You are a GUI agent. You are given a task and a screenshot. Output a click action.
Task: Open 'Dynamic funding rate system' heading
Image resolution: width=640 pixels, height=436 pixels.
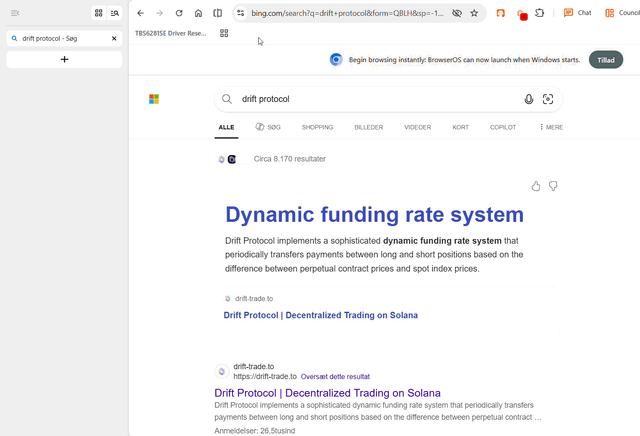click(x=374, y=215)
